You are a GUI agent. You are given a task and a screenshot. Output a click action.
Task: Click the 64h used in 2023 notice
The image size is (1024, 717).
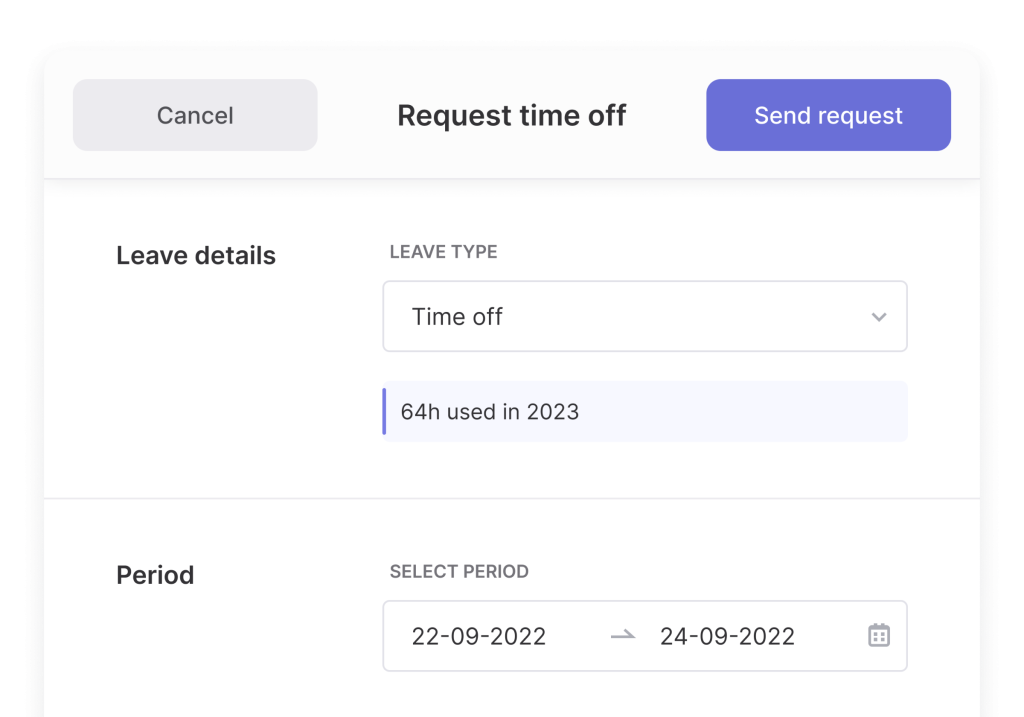pyautogui.click(x=490, y=412)
